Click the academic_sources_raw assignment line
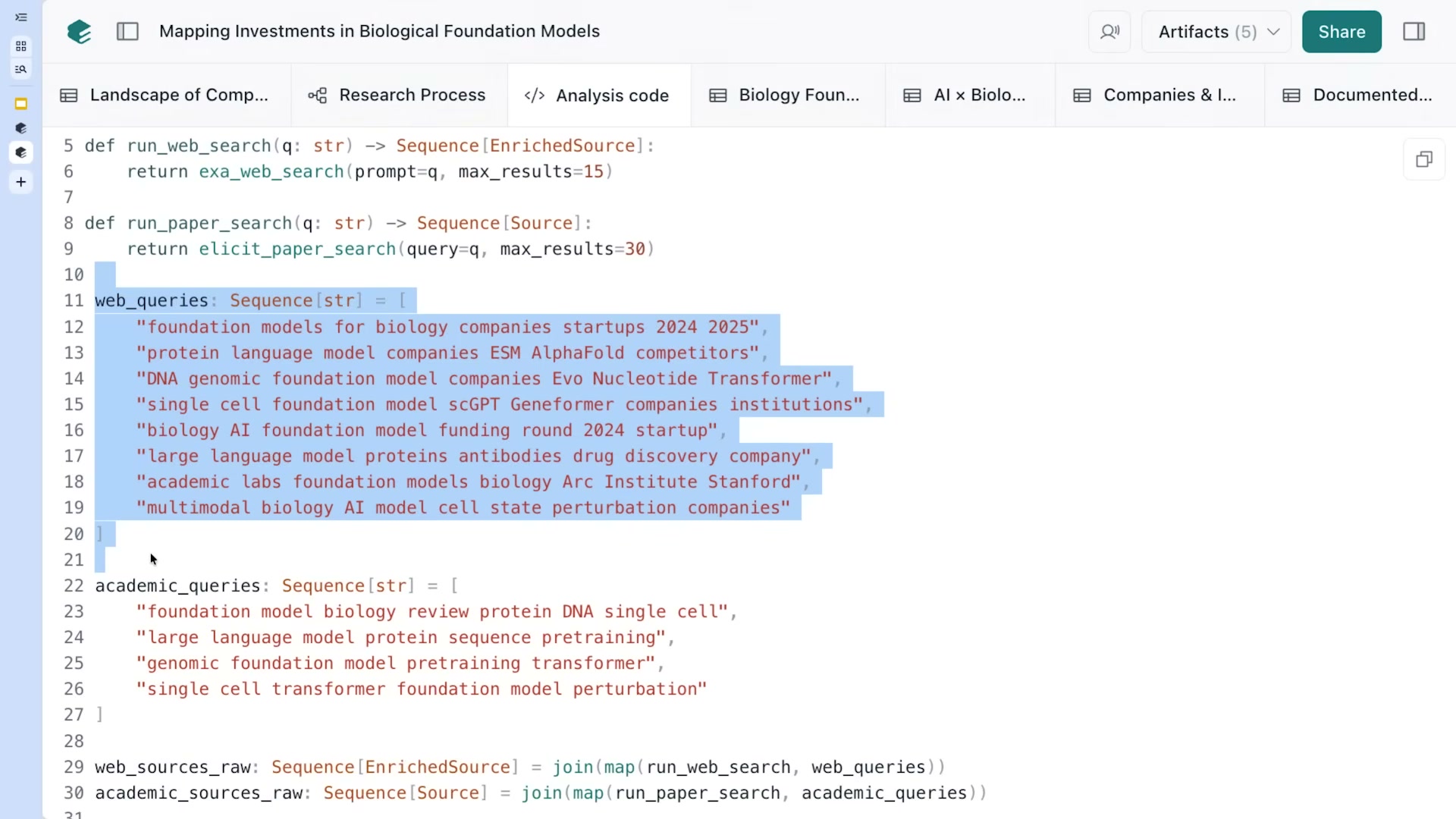Viewport: 1456px width, 819px height. [x=541, y=792]
